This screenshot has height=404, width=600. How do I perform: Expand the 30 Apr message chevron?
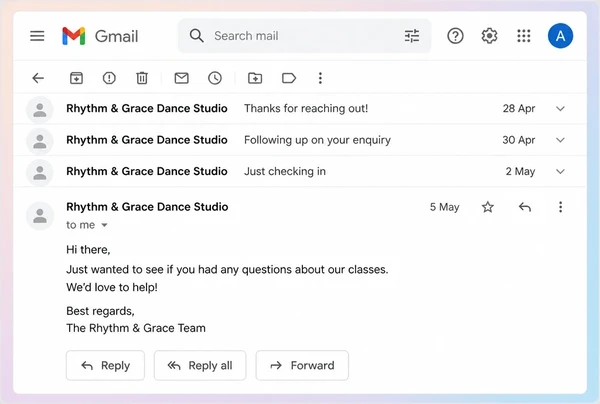coord(560,140)
